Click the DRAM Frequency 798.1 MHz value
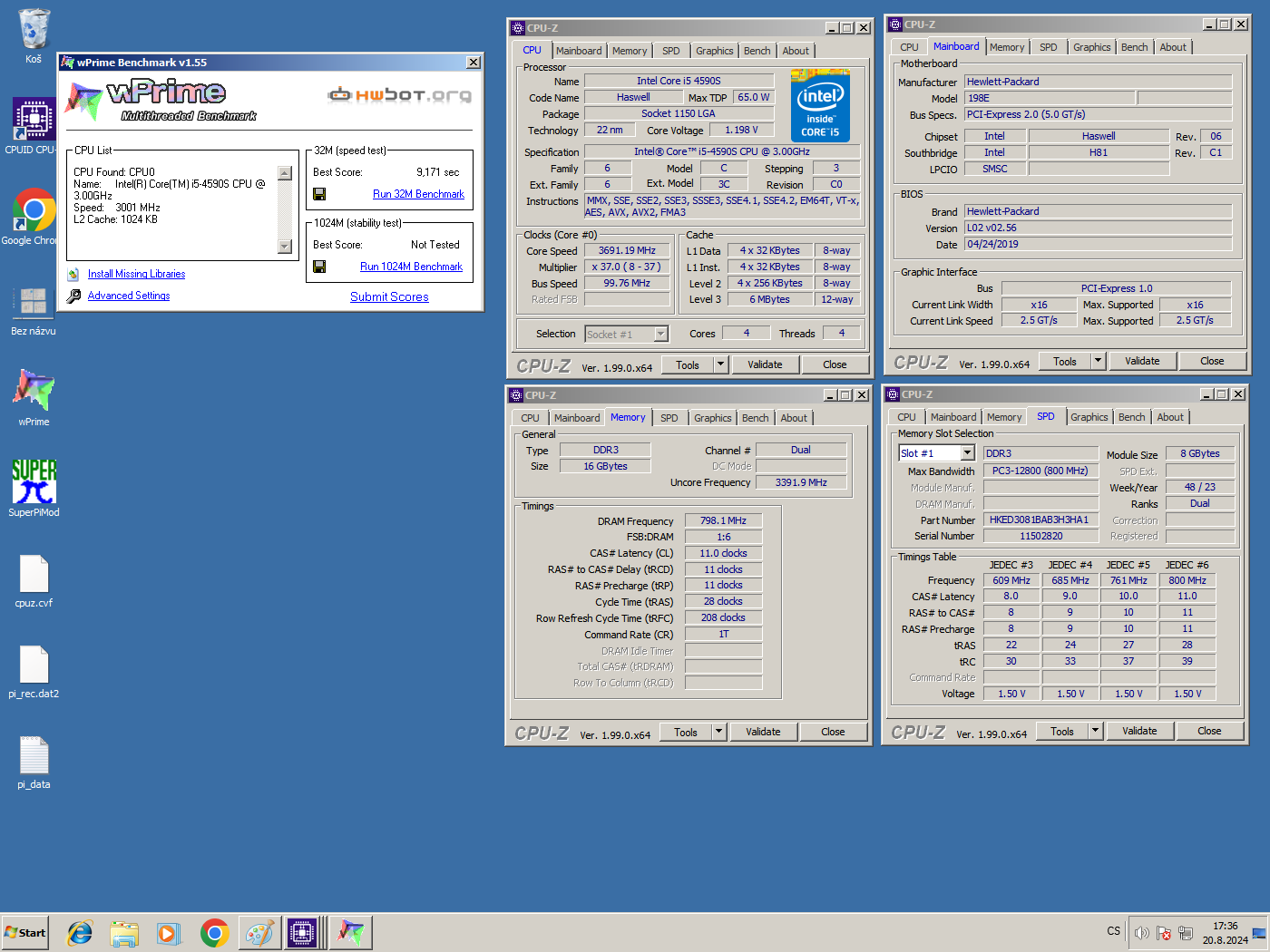 point(723,521)
